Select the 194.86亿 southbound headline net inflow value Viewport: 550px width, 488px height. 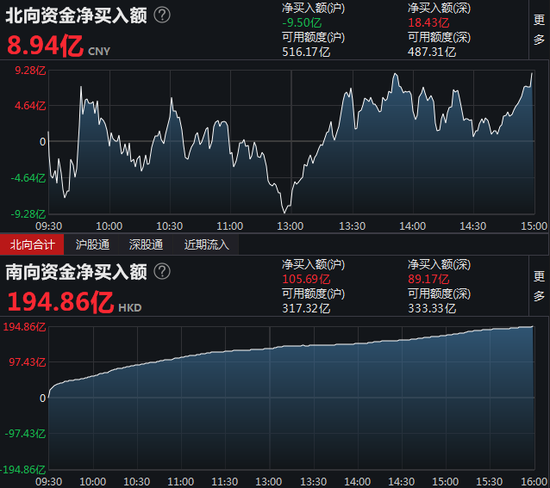(x=60, y=302)
